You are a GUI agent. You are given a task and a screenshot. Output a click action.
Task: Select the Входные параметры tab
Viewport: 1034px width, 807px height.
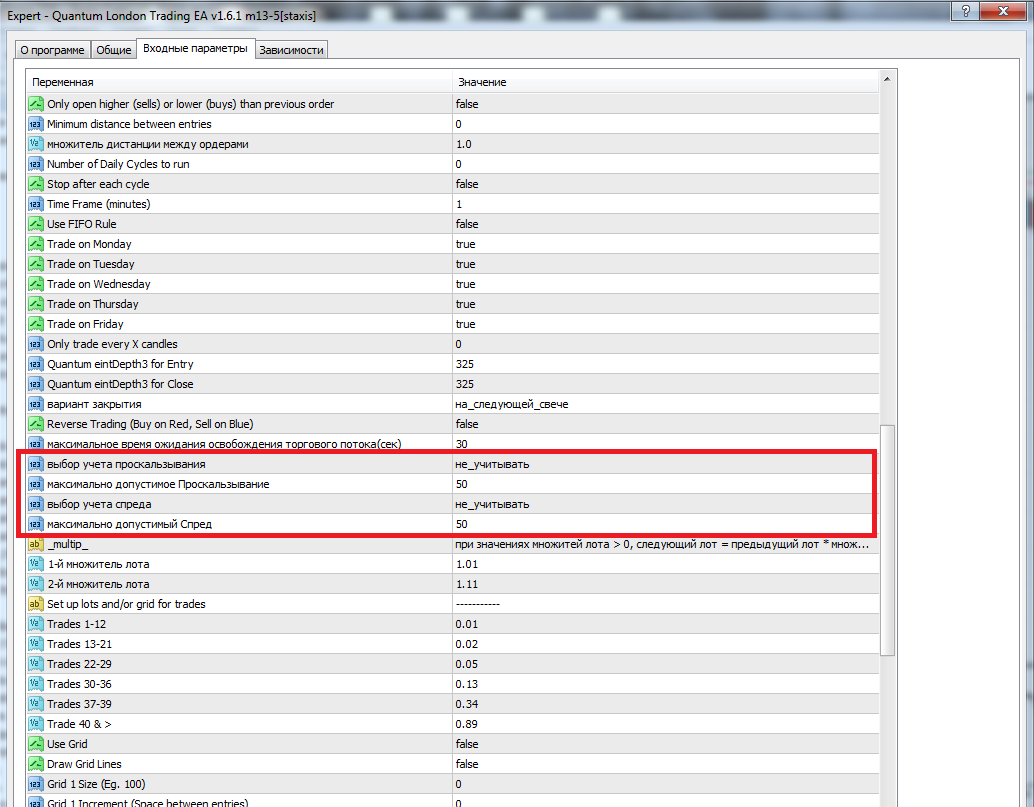(195, 48)
